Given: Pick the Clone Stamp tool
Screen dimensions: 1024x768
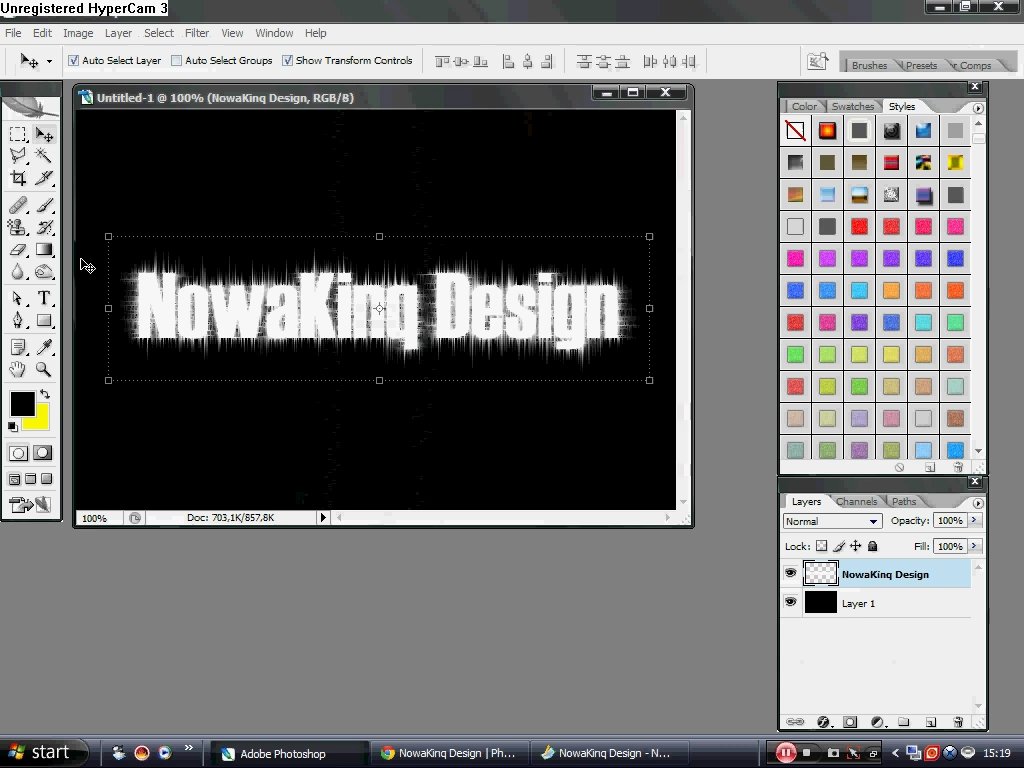Looking at the screenshot, I should (x=18, y=227).
